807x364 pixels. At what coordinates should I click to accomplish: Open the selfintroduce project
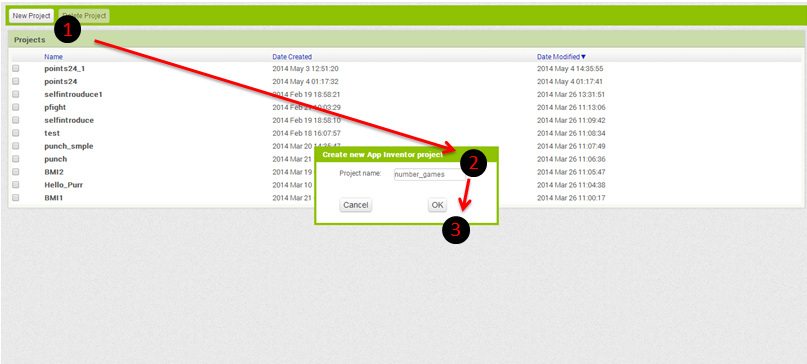69,120
